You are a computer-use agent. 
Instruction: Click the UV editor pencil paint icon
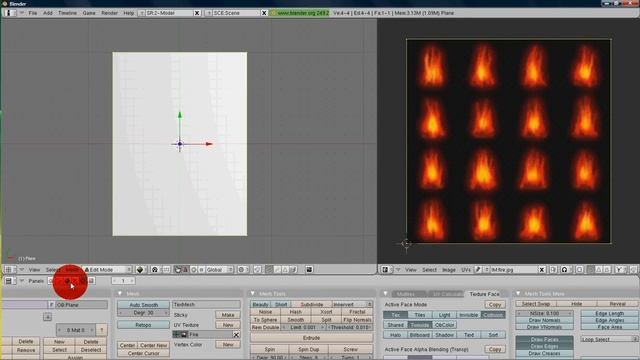tap(478, 270)
